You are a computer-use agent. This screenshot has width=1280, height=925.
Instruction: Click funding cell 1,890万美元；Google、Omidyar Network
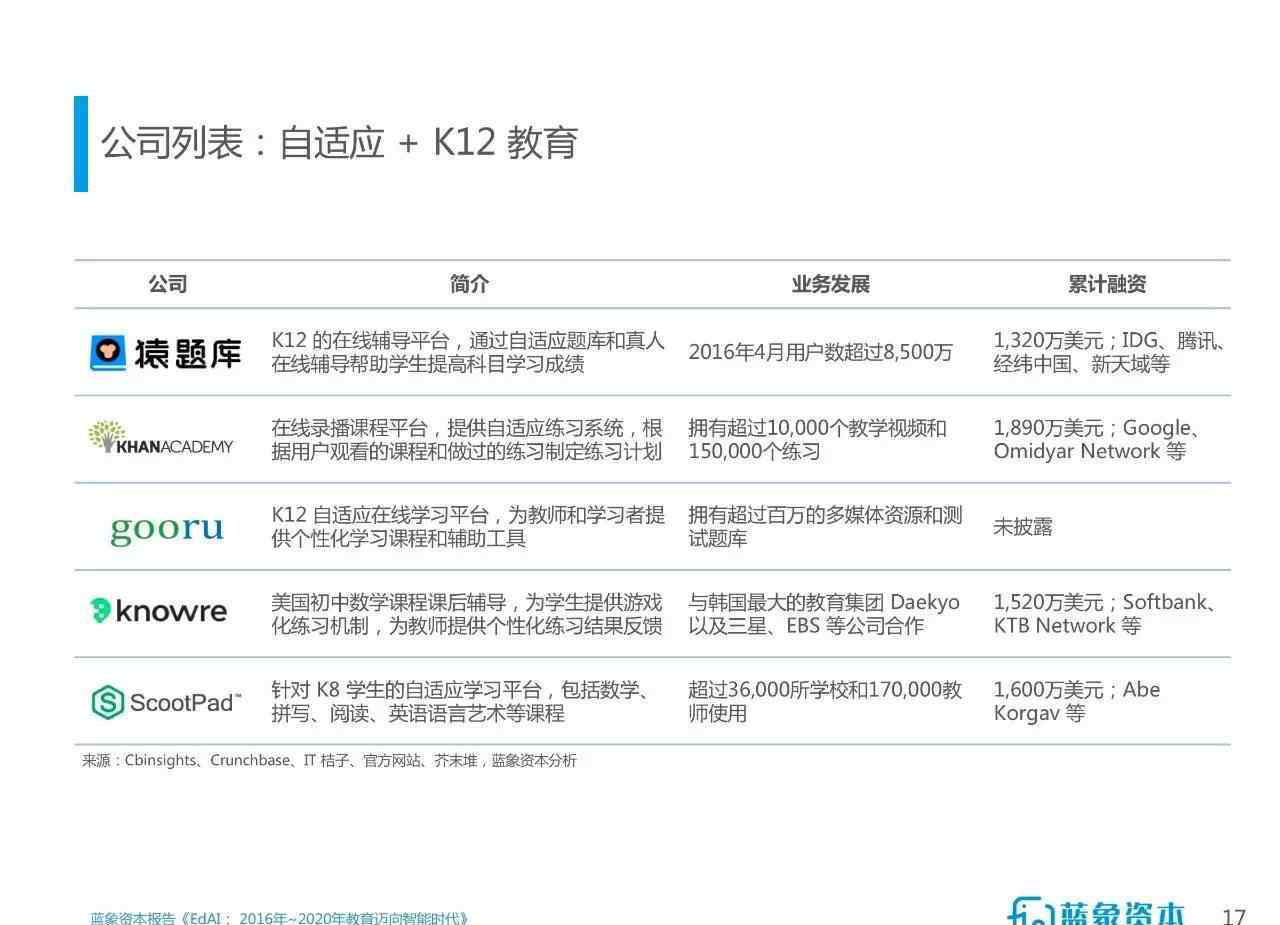coord(1097,440)
